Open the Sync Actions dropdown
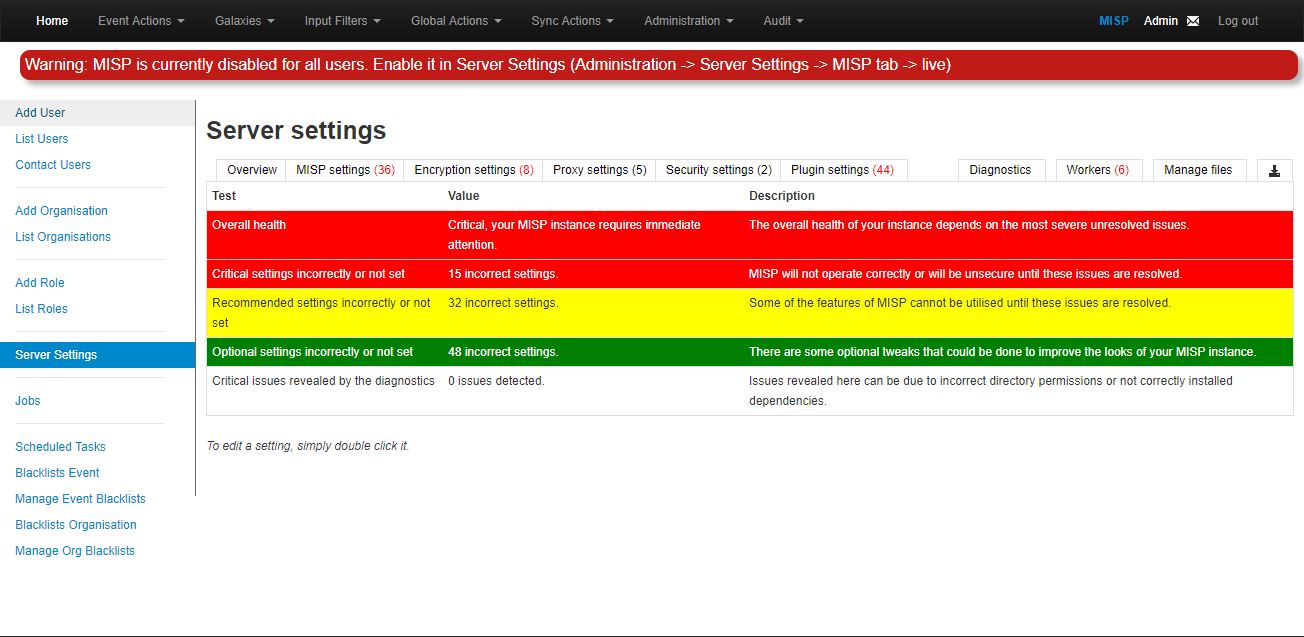This screenshot has width=1304, height=637. coord(571,20)
